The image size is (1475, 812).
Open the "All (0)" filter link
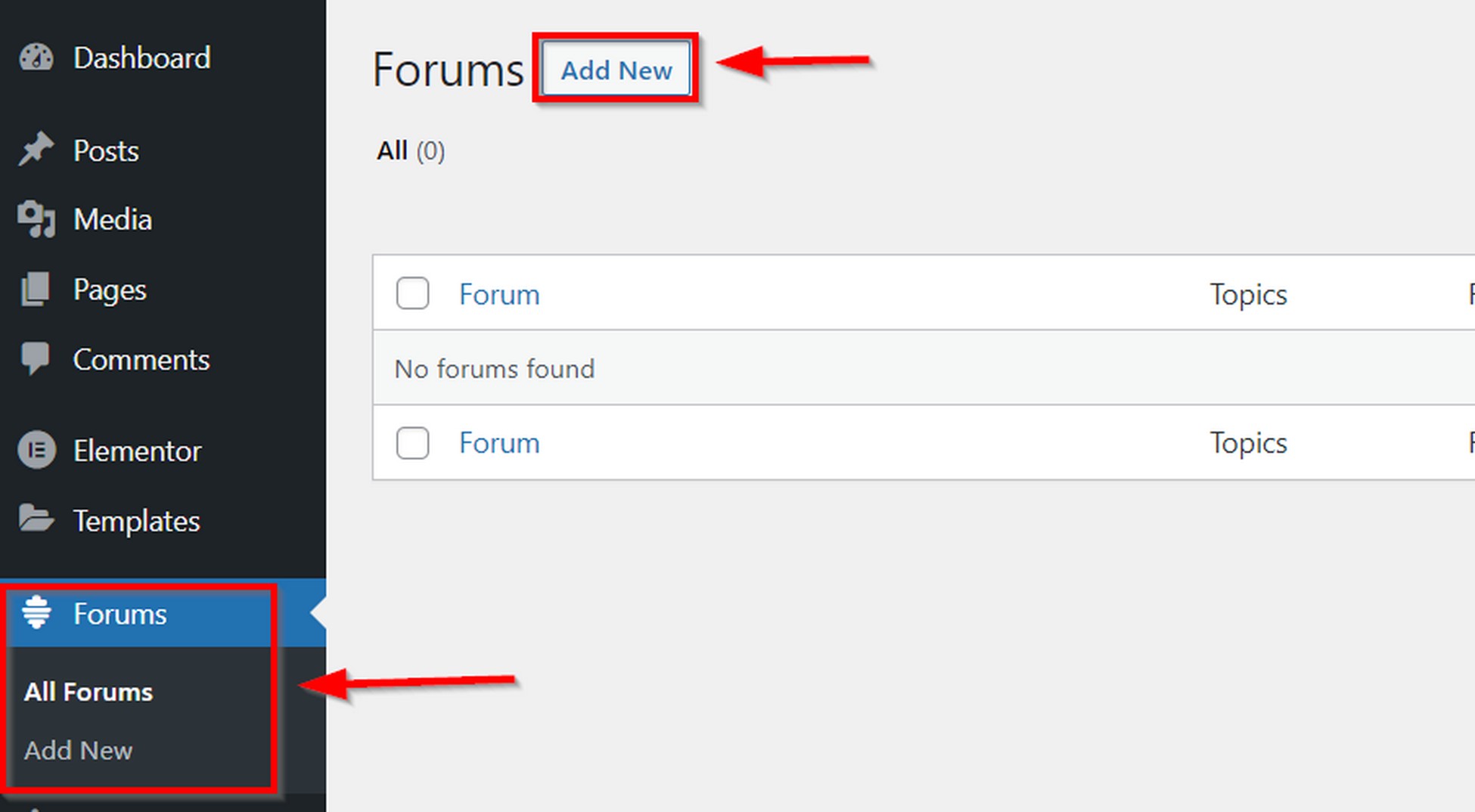pos(393,150)
